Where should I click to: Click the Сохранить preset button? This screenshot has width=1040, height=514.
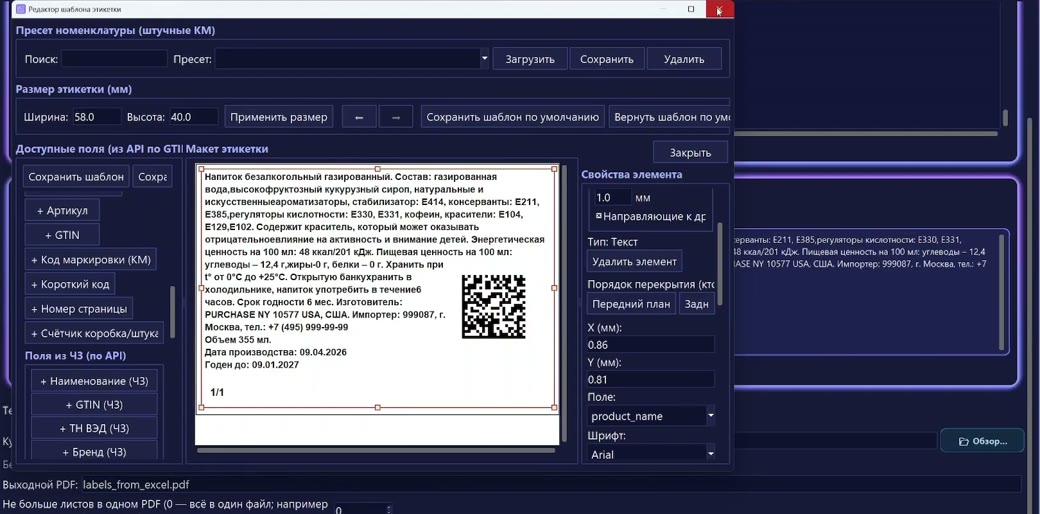point(607,59)
